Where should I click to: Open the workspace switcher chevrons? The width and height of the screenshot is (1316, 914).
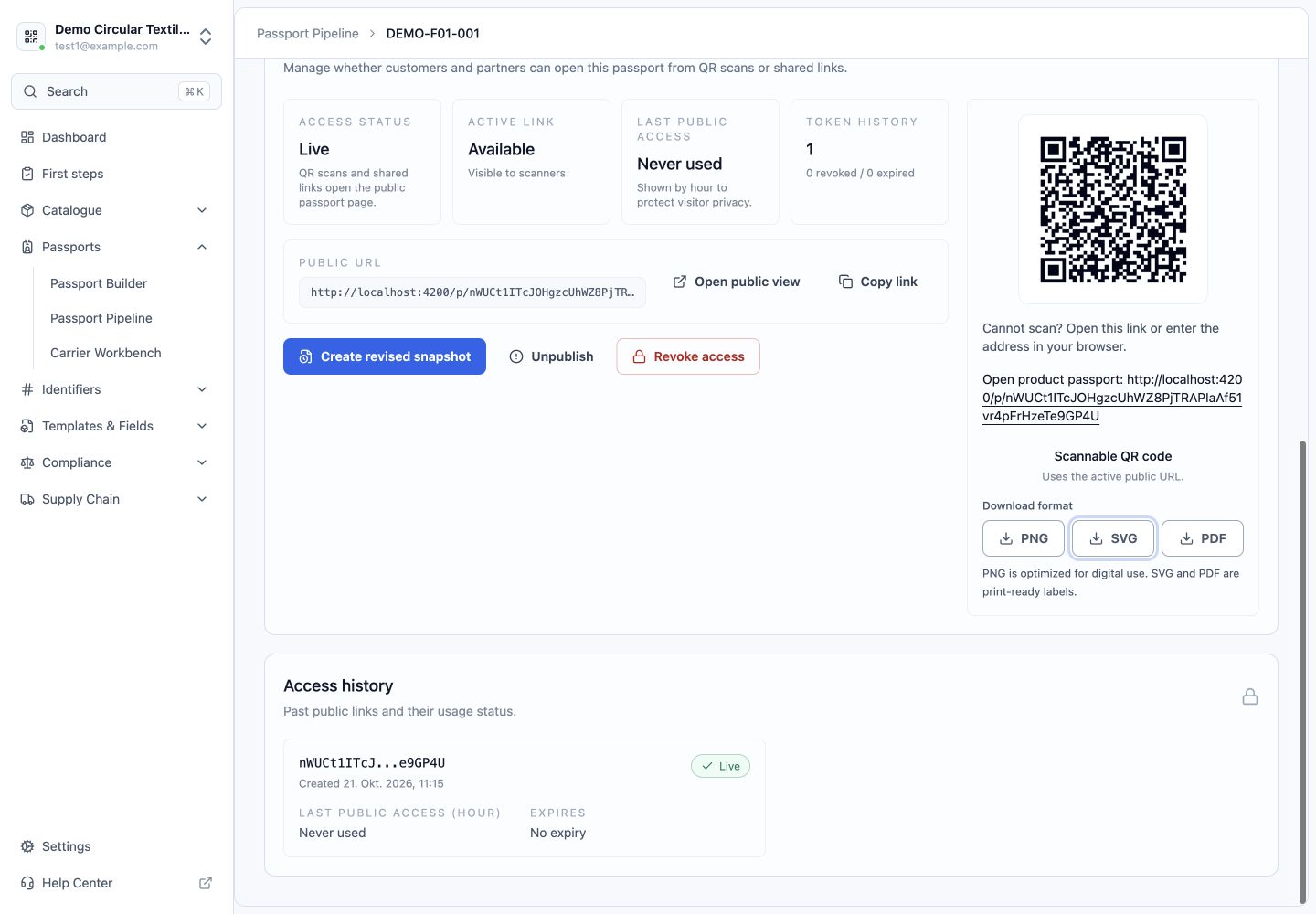(206, 37)
